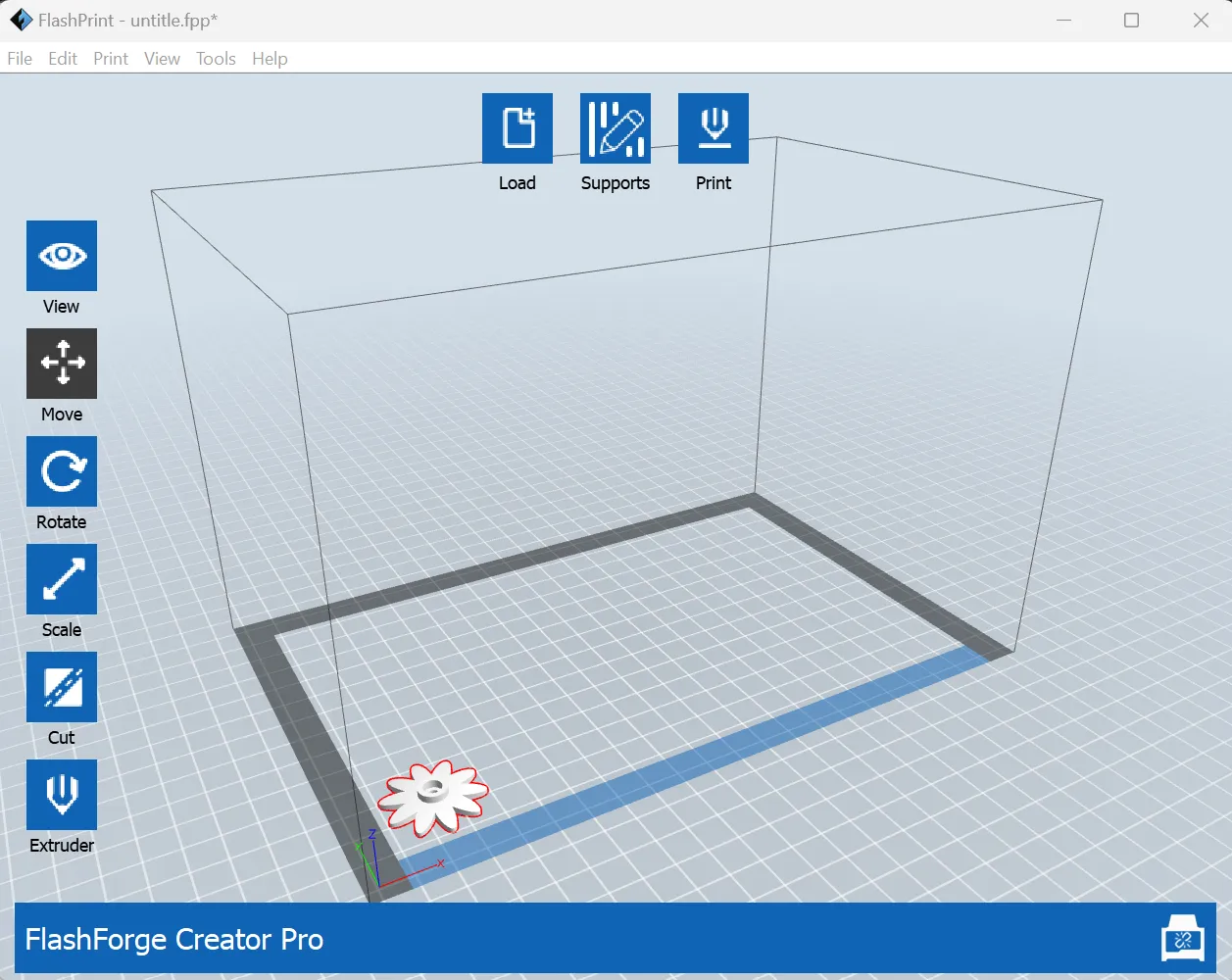Click the Load model icon

point(517,128)
